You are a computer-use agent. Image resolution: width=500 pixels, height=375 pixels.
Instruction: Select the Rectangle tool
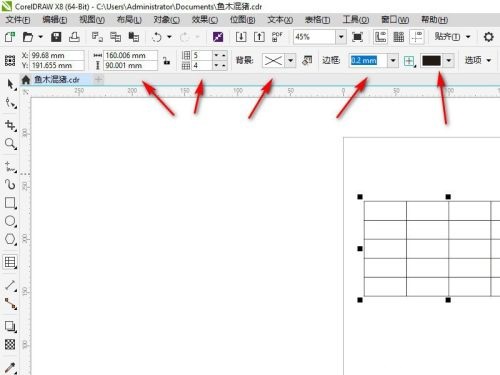pyautogui.click(x=10, y=203)
